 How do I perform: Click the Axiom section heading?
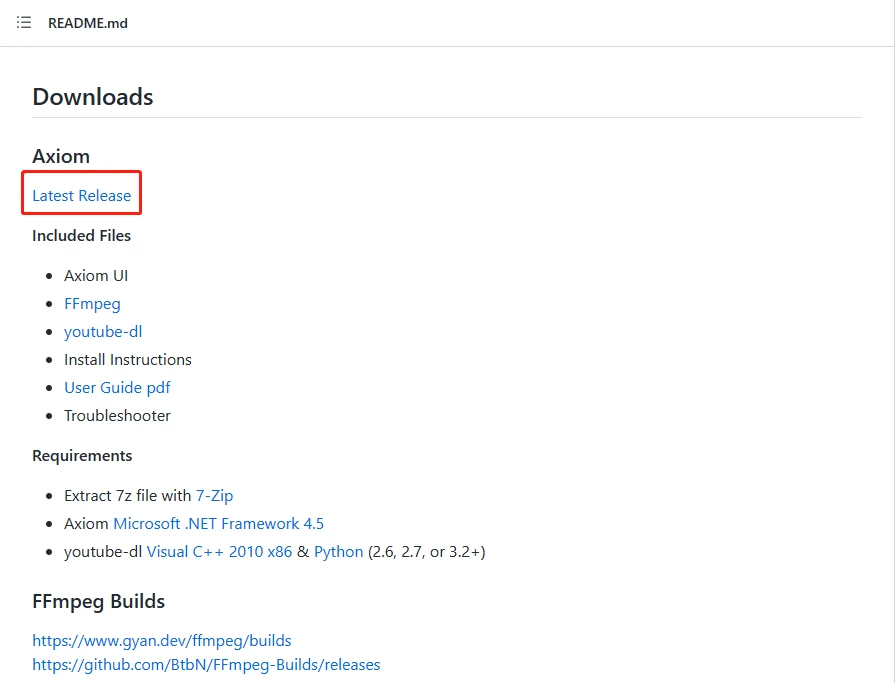coord(61,156)
